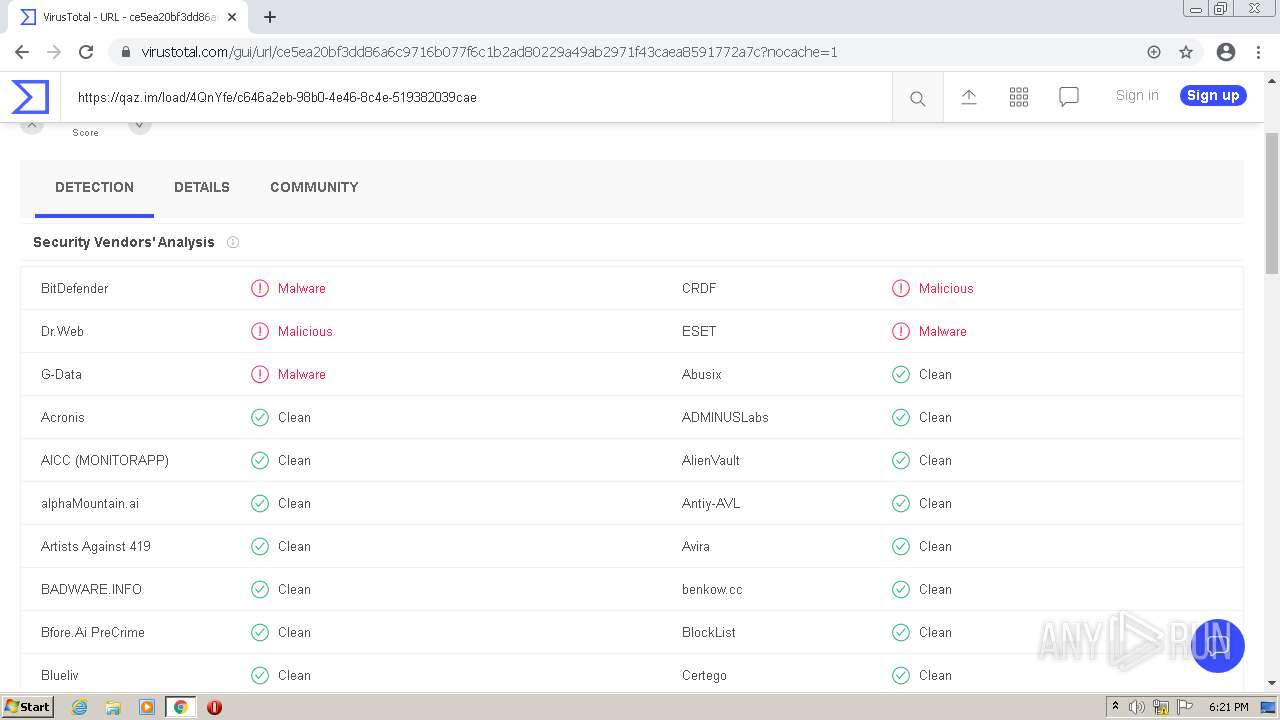Open the Chrome profile avatar icon
Viewport: 1280px width, 720px height.
(1226, 52)
